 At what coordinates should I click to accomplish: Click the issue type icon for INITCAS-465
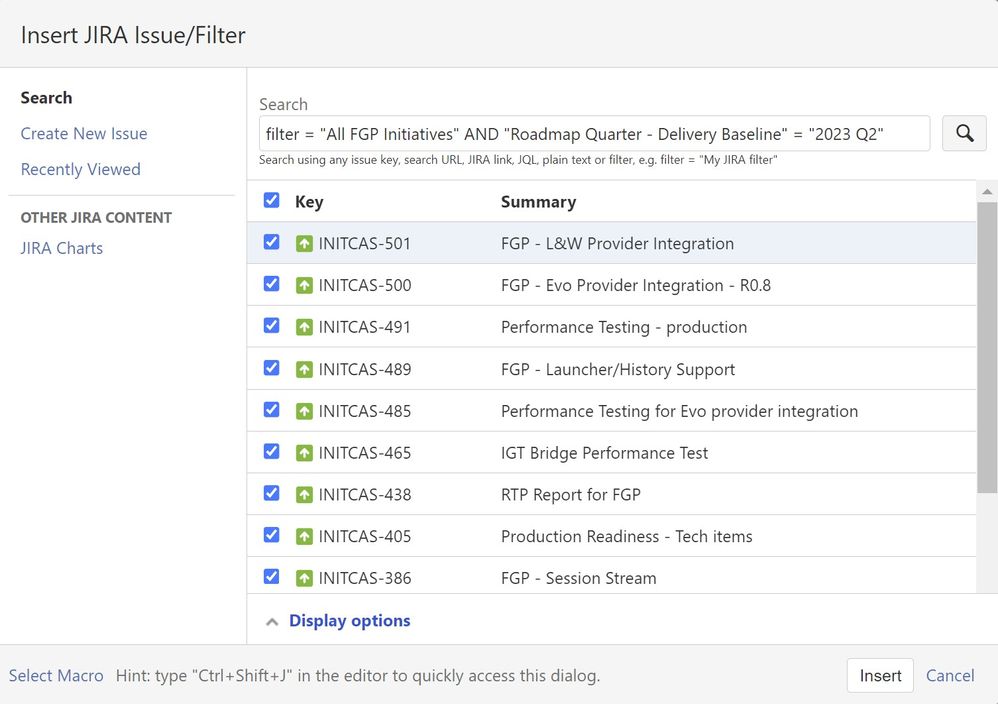pyautogui.click(x=304, y=453)
